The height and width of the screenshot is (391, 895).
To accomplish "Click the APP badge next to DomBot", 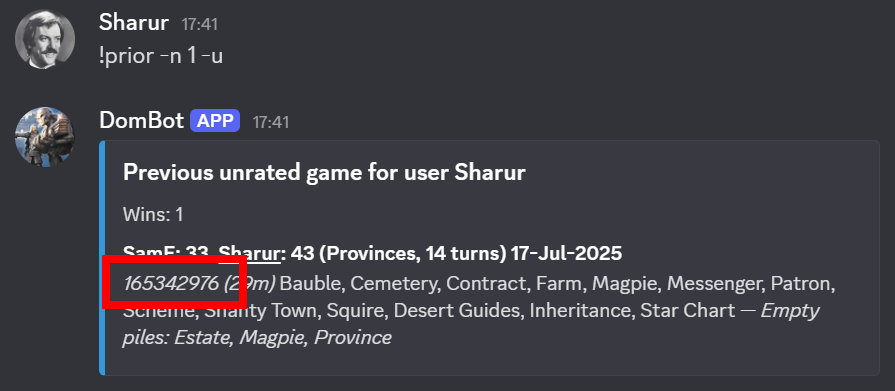I will point(215,121).
